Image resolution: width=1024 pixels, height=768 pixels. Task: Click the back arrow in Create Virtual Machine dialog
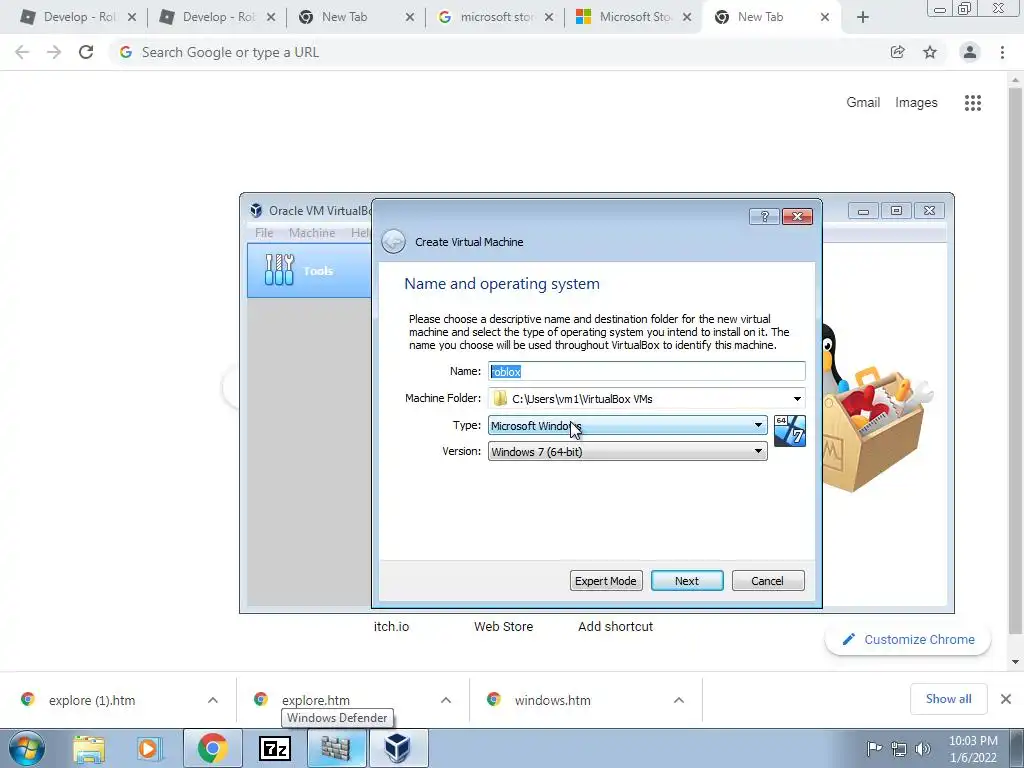coord(393,242)
